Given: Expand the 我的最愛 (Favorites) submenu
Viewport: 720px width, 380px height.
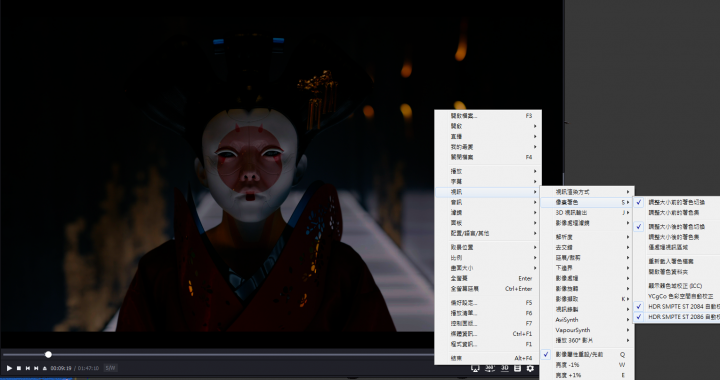Looking at the screenshot, I should point(488,147).
